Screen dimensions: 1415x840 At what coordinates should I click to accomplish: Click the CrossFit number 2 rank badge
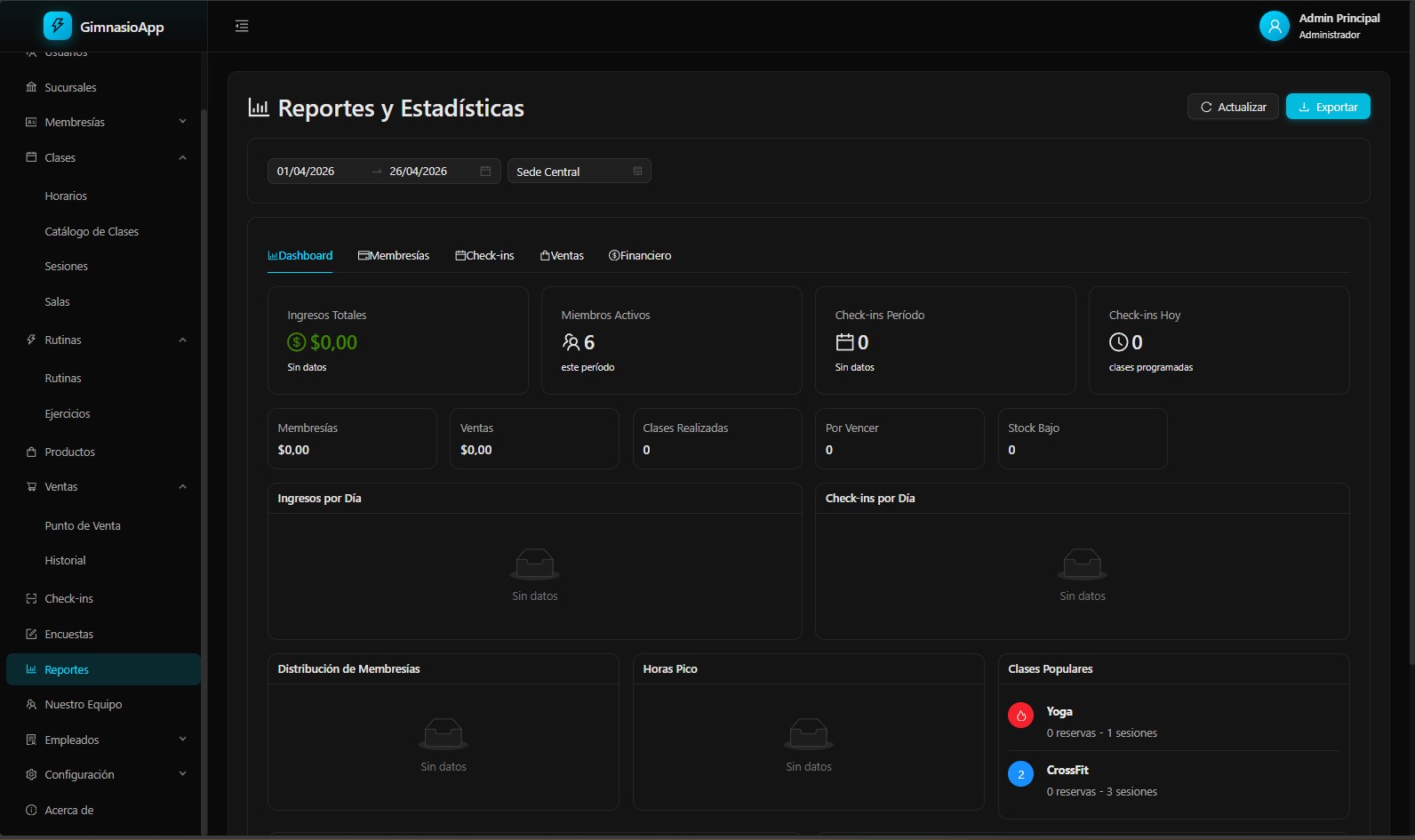tap(1020, 774)
